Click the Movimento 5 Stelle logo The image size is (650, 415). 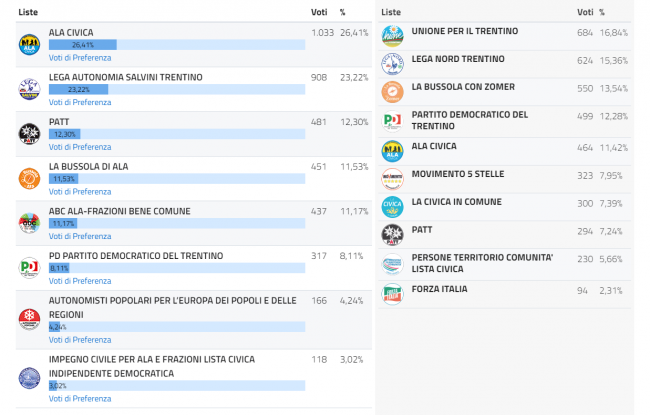[x=392, y=179]
